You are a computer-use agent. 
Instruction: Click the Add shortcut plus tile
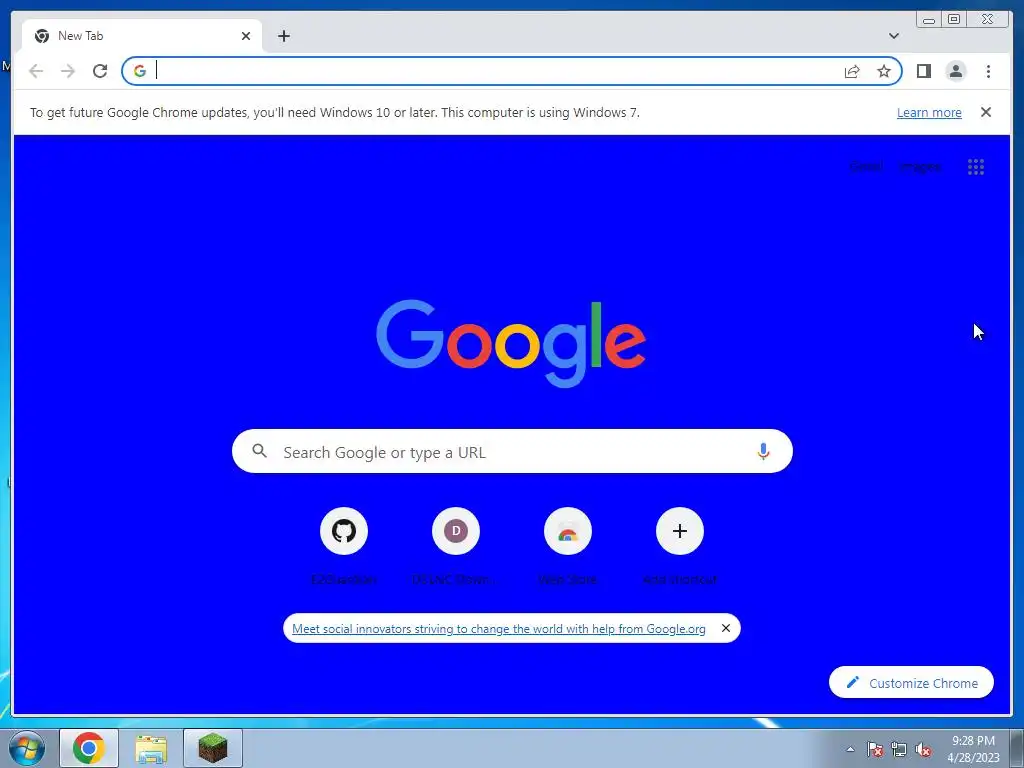[680, 531]
